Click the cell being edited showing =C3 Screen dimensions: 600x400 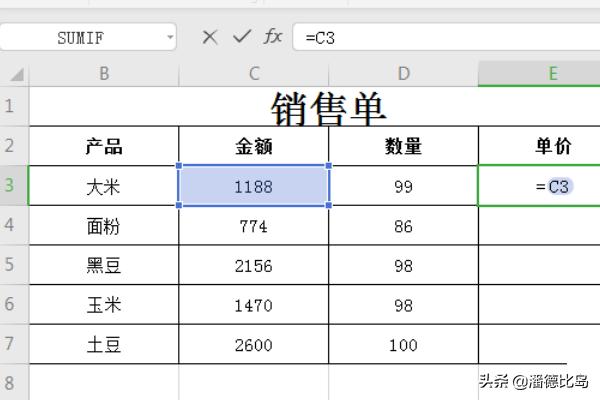(539, 186)
